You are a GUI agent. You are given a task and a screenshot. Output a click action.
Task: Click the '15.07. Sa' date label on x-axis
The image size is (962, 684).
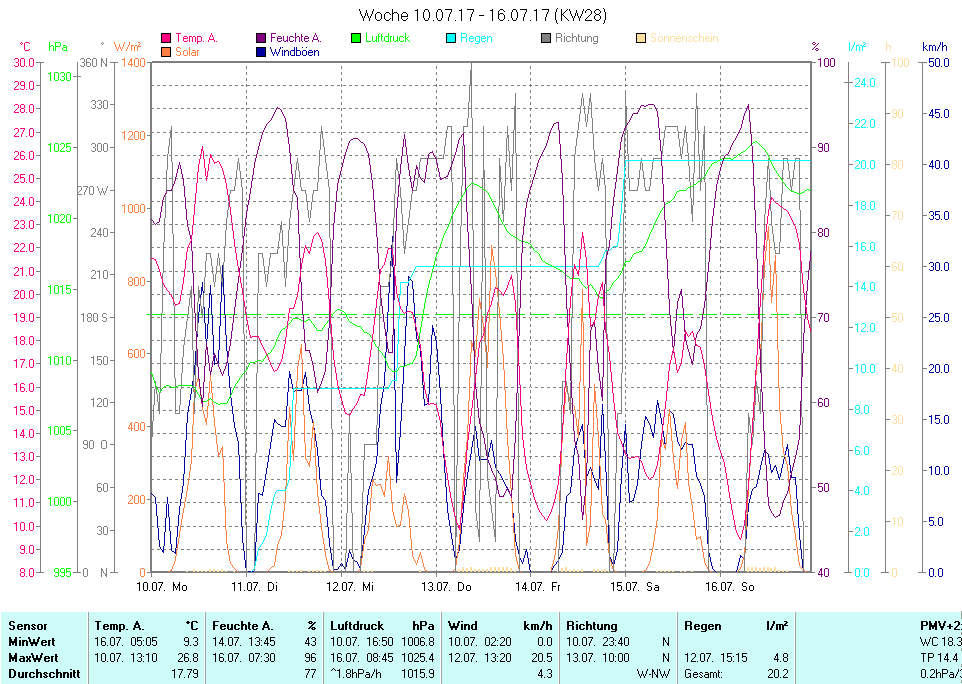coord(635,587)
